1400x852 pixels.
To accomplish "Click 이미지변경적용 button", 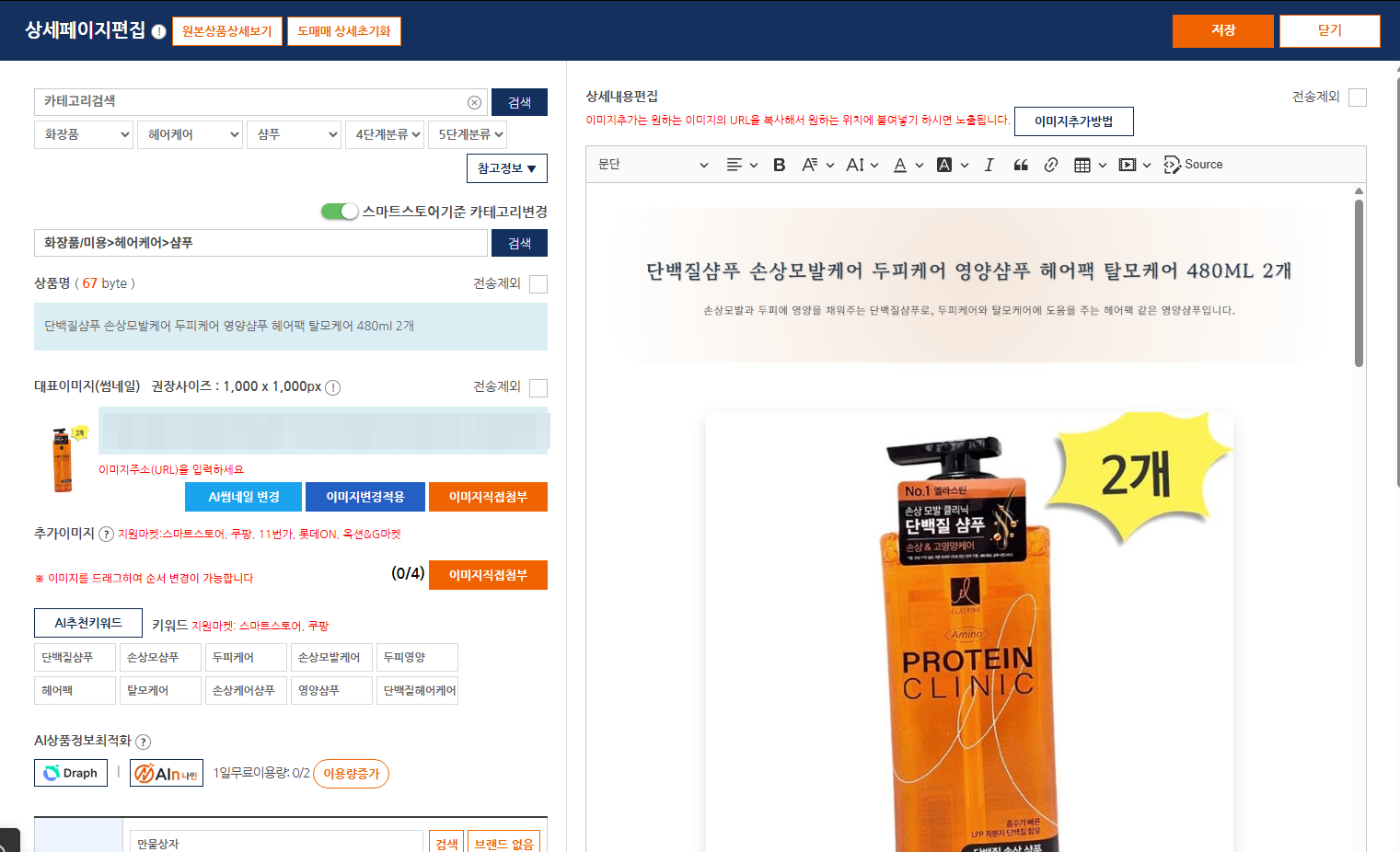I will tap(365, 497).
